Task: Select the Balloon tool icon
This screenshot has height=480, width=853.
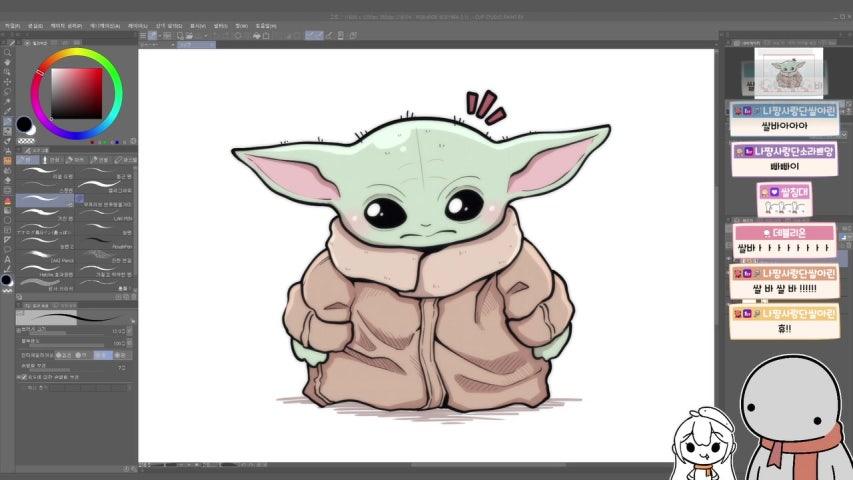Action: point(7,250)
